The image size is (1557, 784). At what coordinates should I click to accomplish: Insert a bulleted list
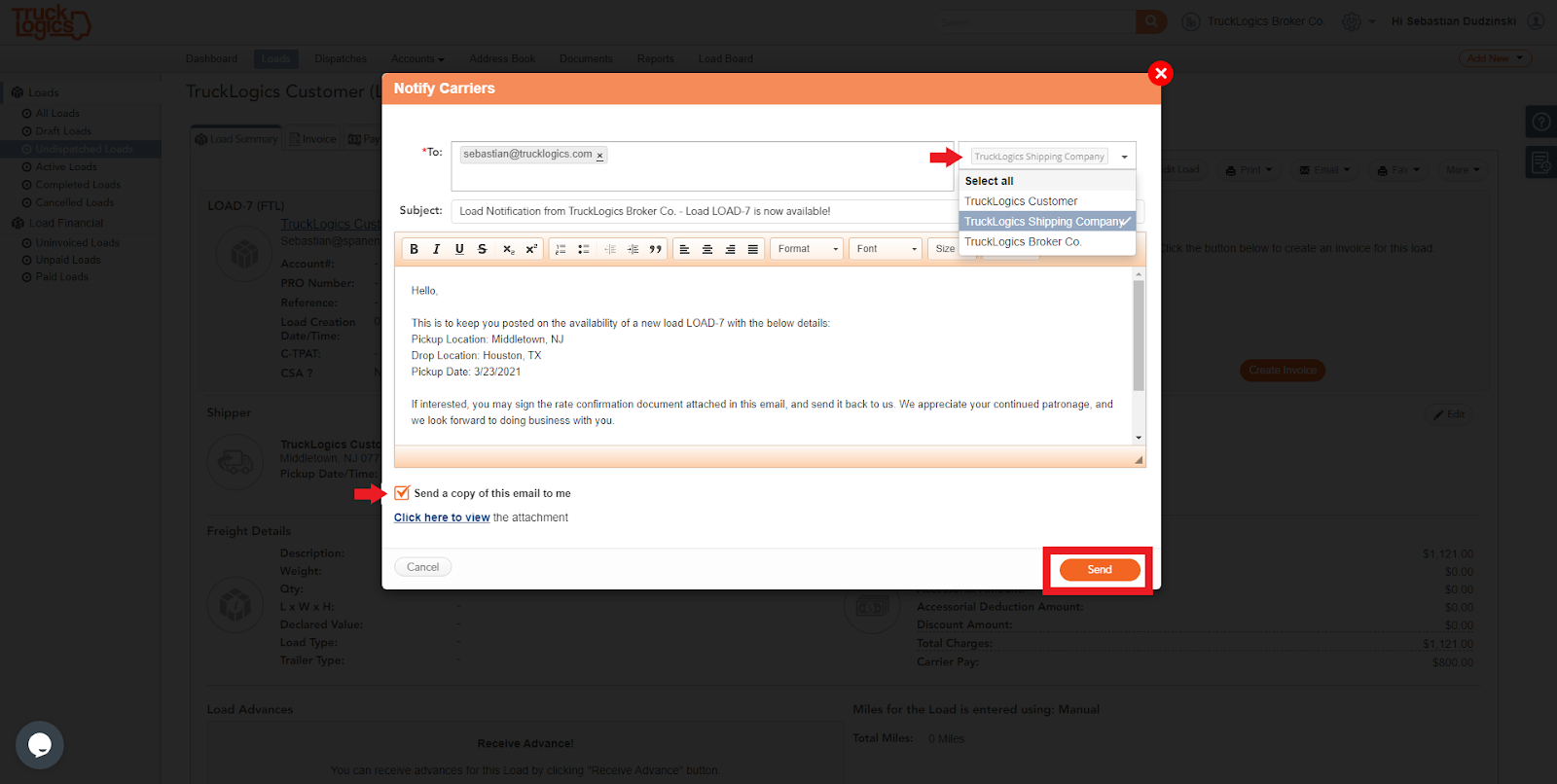[x=584, y=249]
